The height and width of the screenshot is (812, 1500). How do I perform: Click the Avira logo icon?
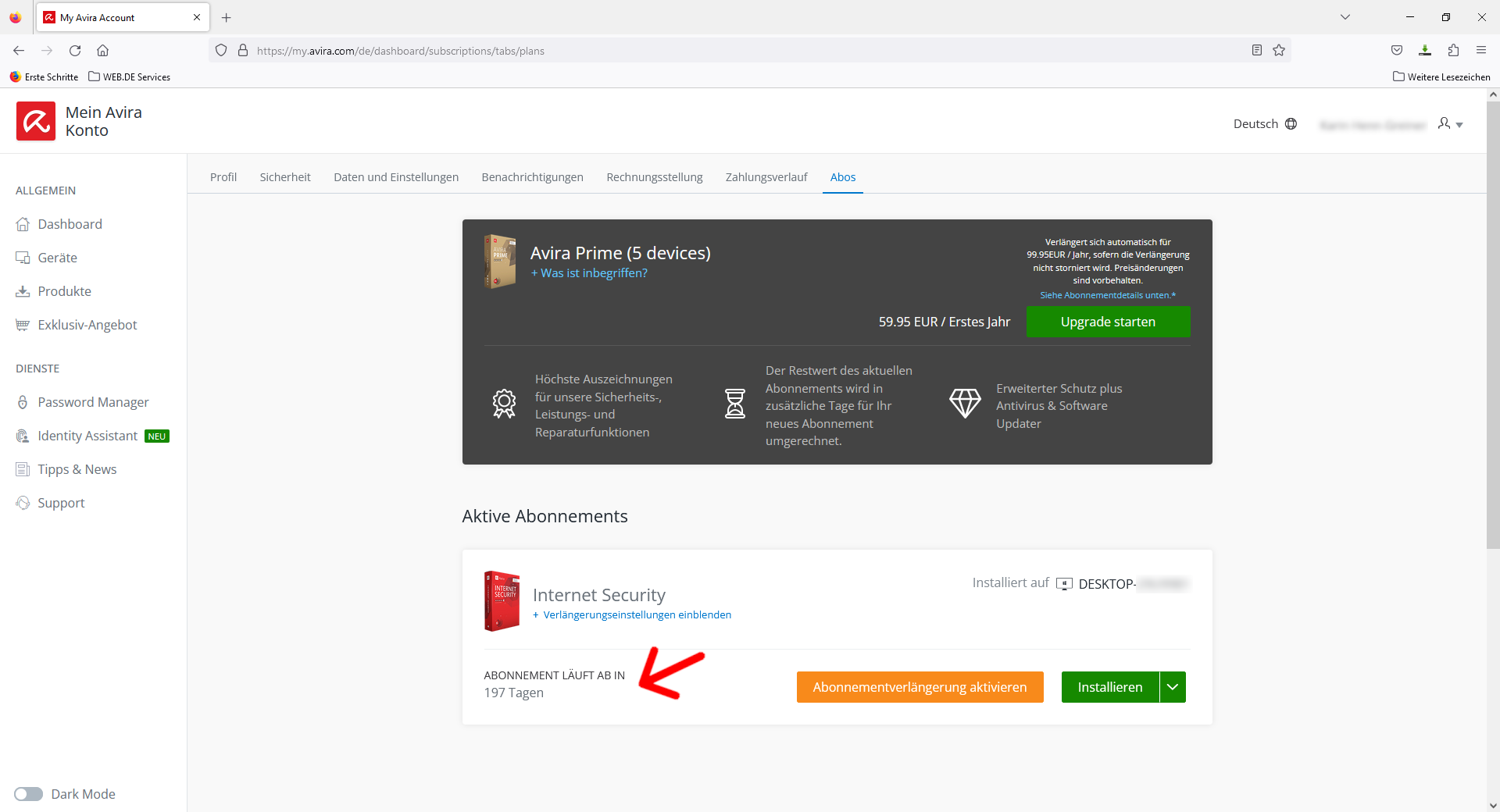(36, 121)
